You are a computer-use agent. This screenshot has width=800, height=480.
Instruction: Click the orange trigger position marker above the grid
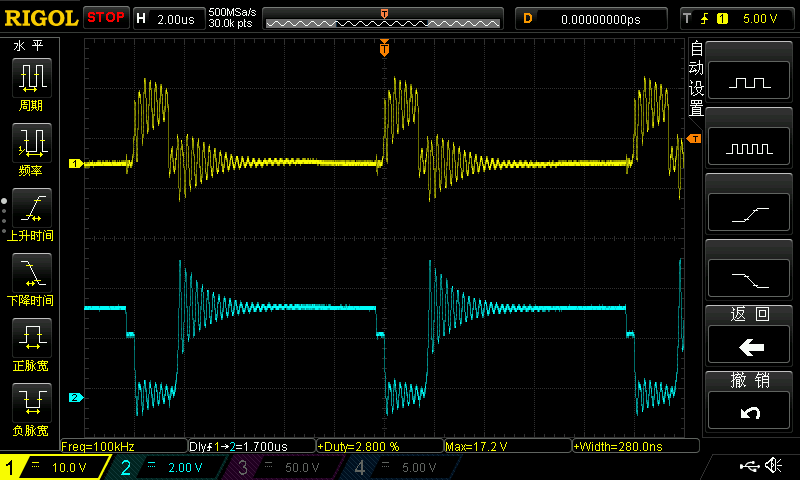[384, 48]
